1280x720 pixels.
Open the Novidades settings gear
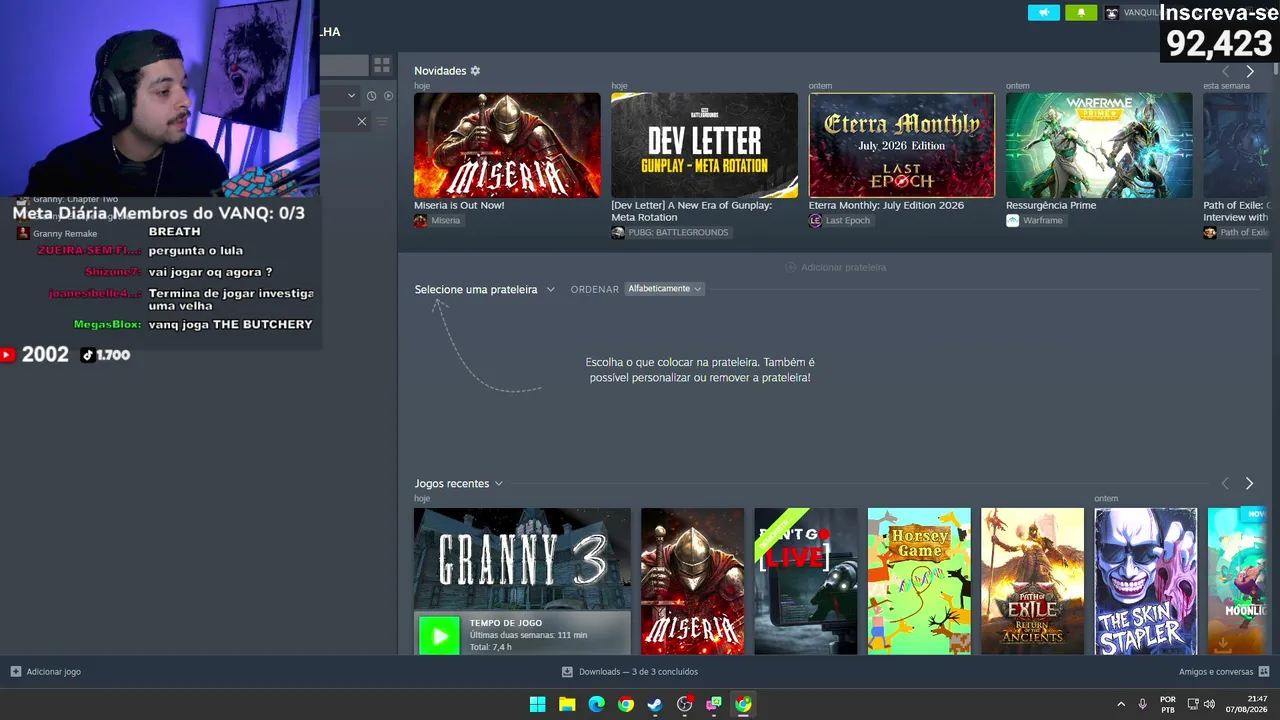coord(475,71)
